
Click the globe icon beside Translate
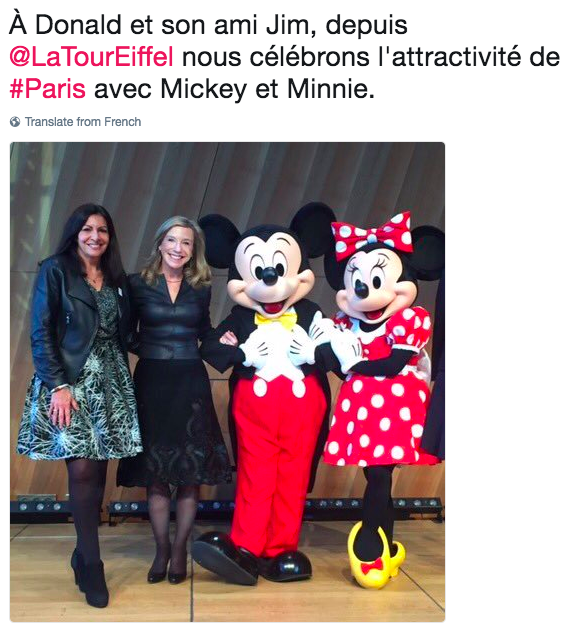point(15,122)
